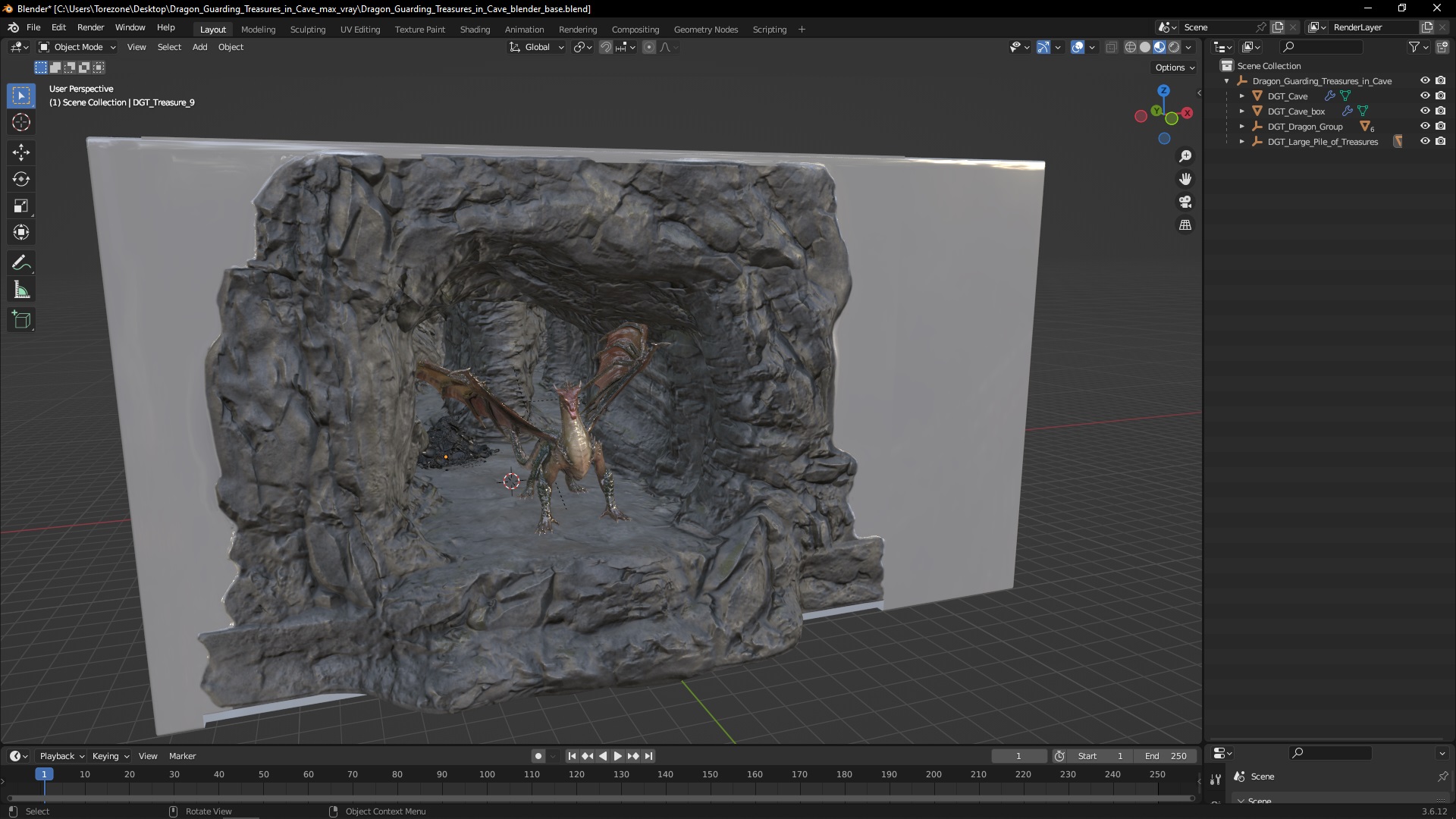This screenshot has height=819, width=1456.
Task: Click the Zoom view magnifier icon
Action: (x=1185, y=156)
